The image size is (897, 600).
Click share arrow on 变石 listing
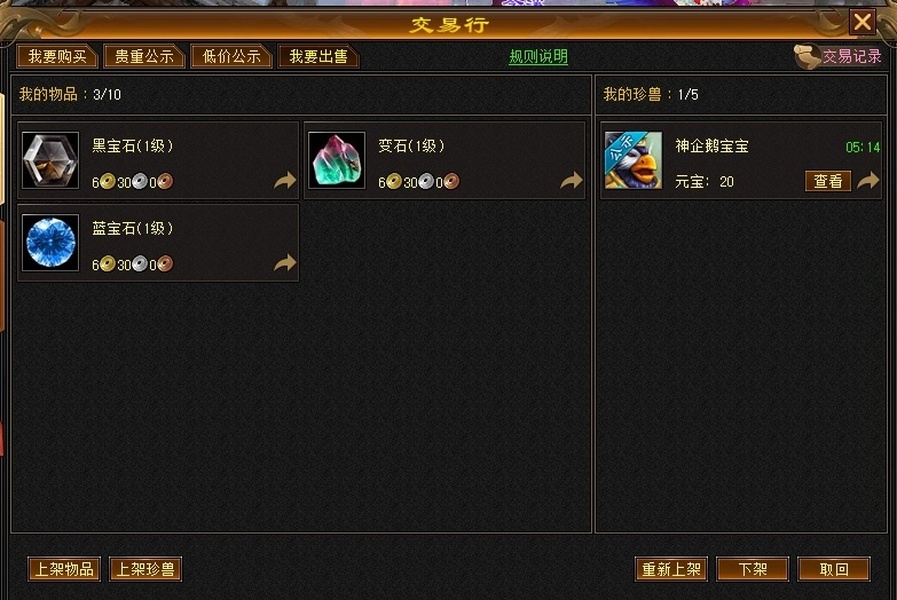[571, 181]
